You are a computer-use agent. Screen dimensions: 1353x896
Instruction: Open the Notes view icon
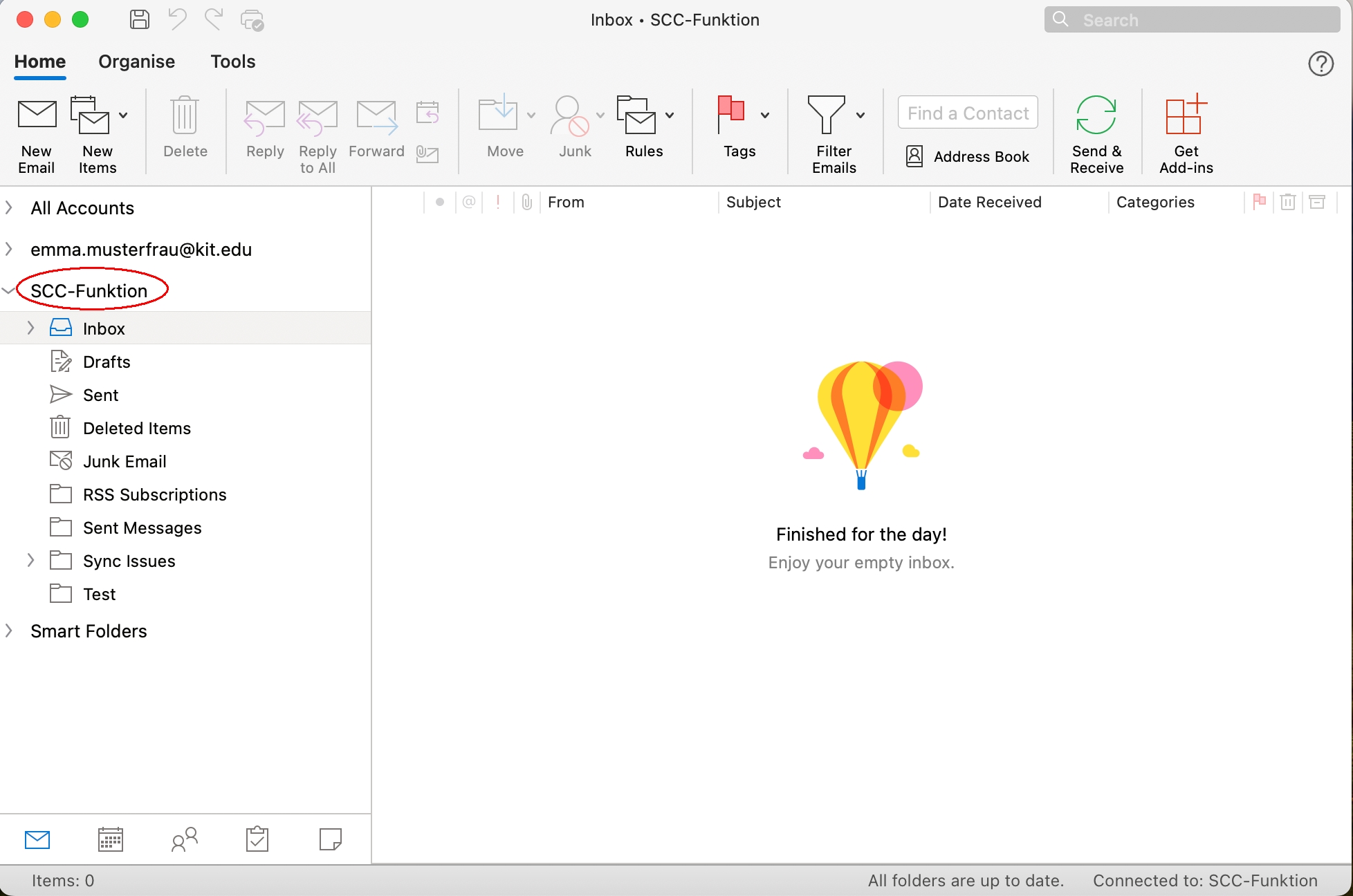point(331,839)
